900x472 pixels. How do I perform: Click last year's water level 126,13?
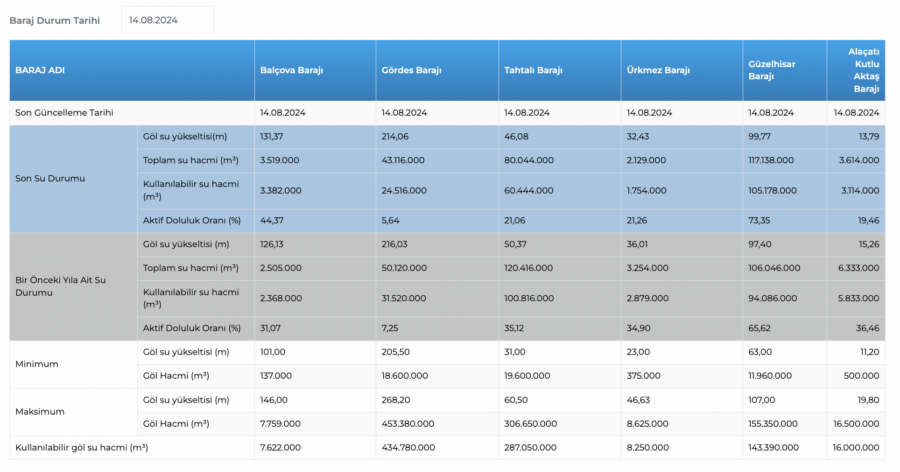(x=271, y=244)
